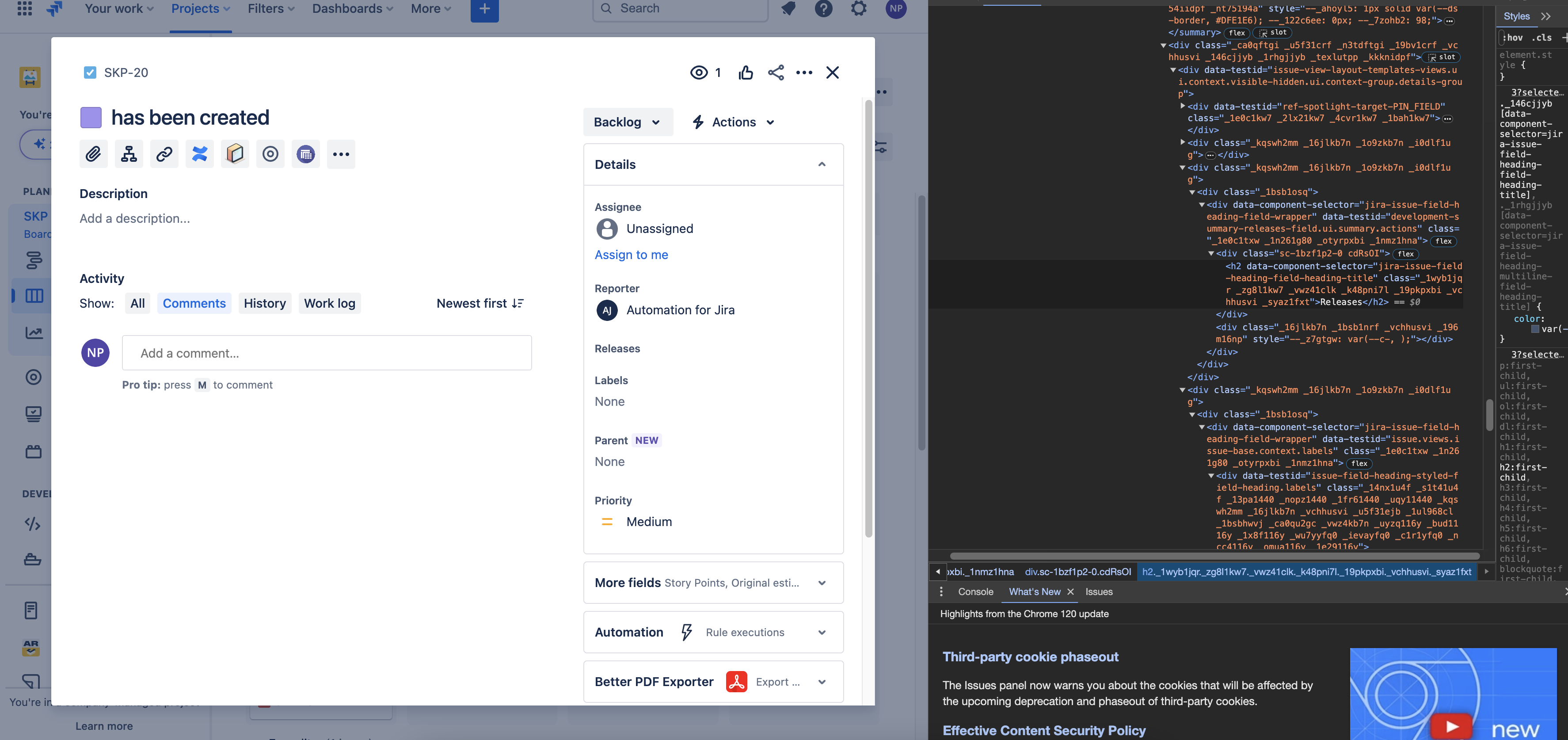Click the attach file paperclip icon
Screen dimensions: 1568x740
93,154
